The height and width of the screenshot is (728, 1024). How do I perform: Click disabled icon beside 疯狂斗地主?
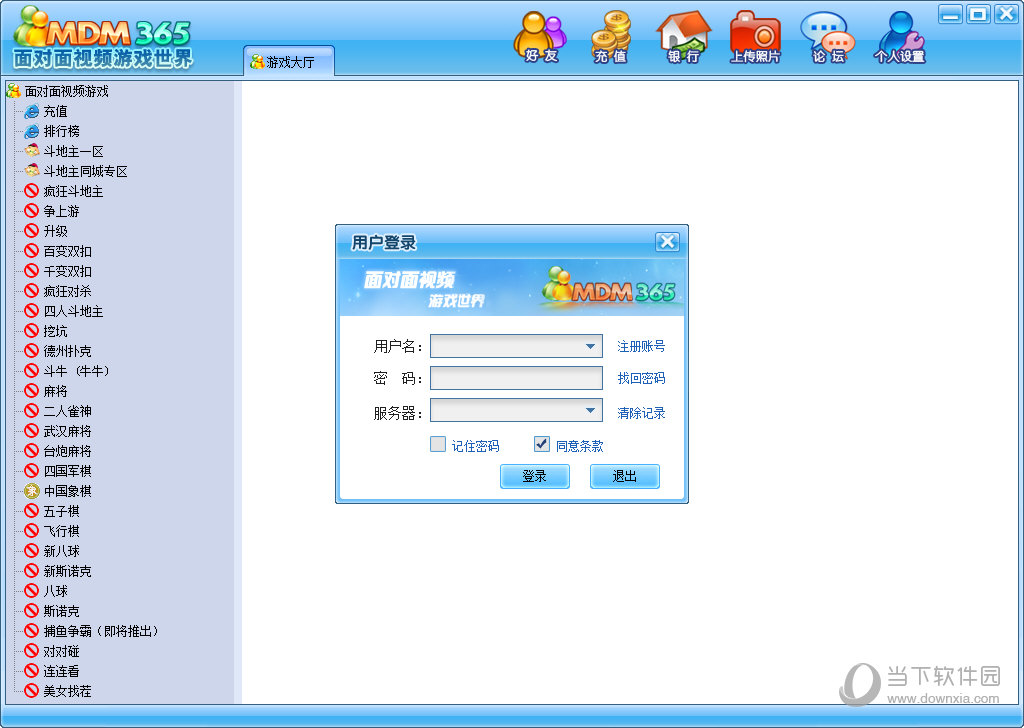pos(32,191)
